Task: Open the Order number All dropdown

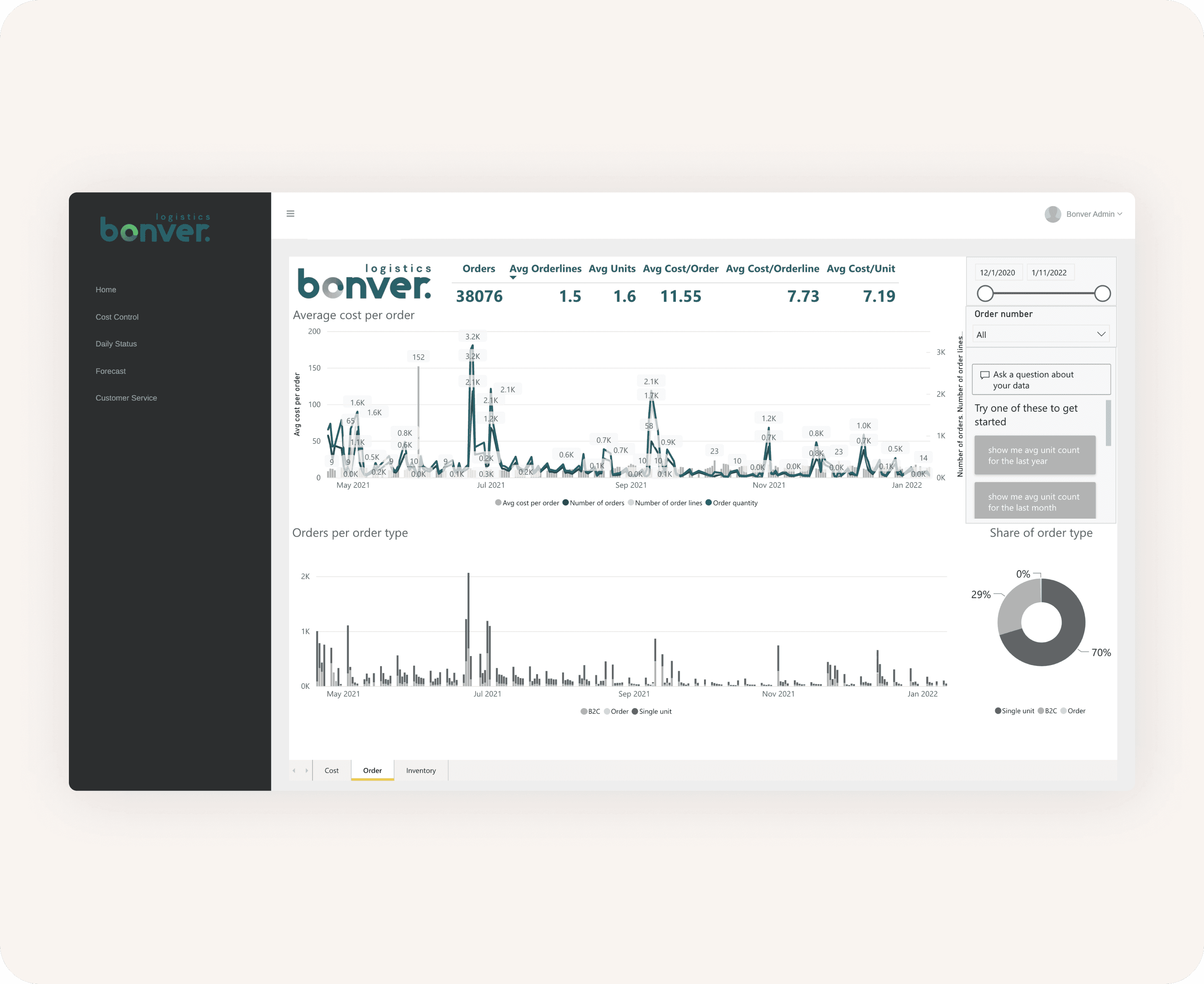Action: tap(1040, 335)
